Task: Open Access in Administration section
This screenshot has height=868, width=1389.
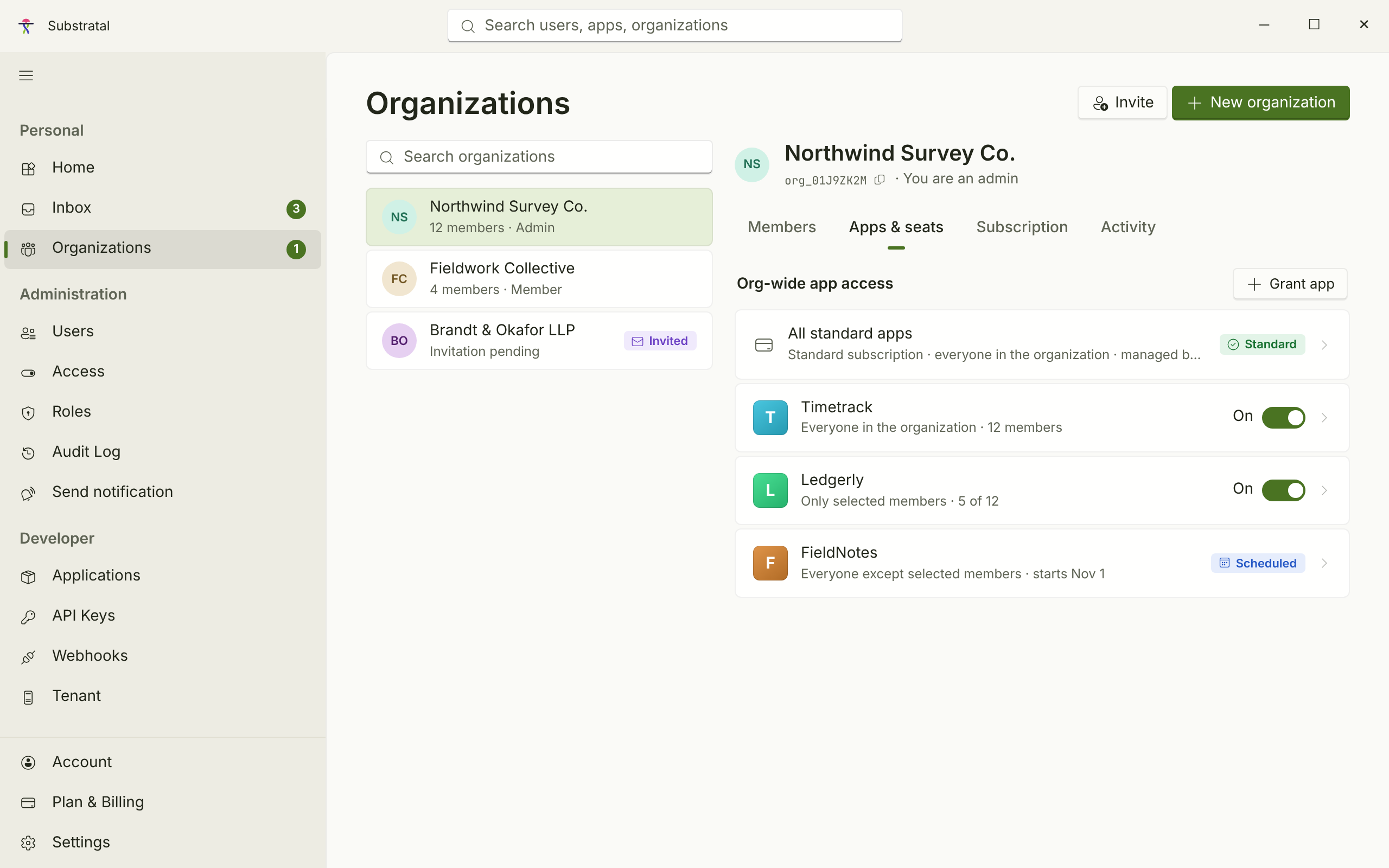Action: 162,372
